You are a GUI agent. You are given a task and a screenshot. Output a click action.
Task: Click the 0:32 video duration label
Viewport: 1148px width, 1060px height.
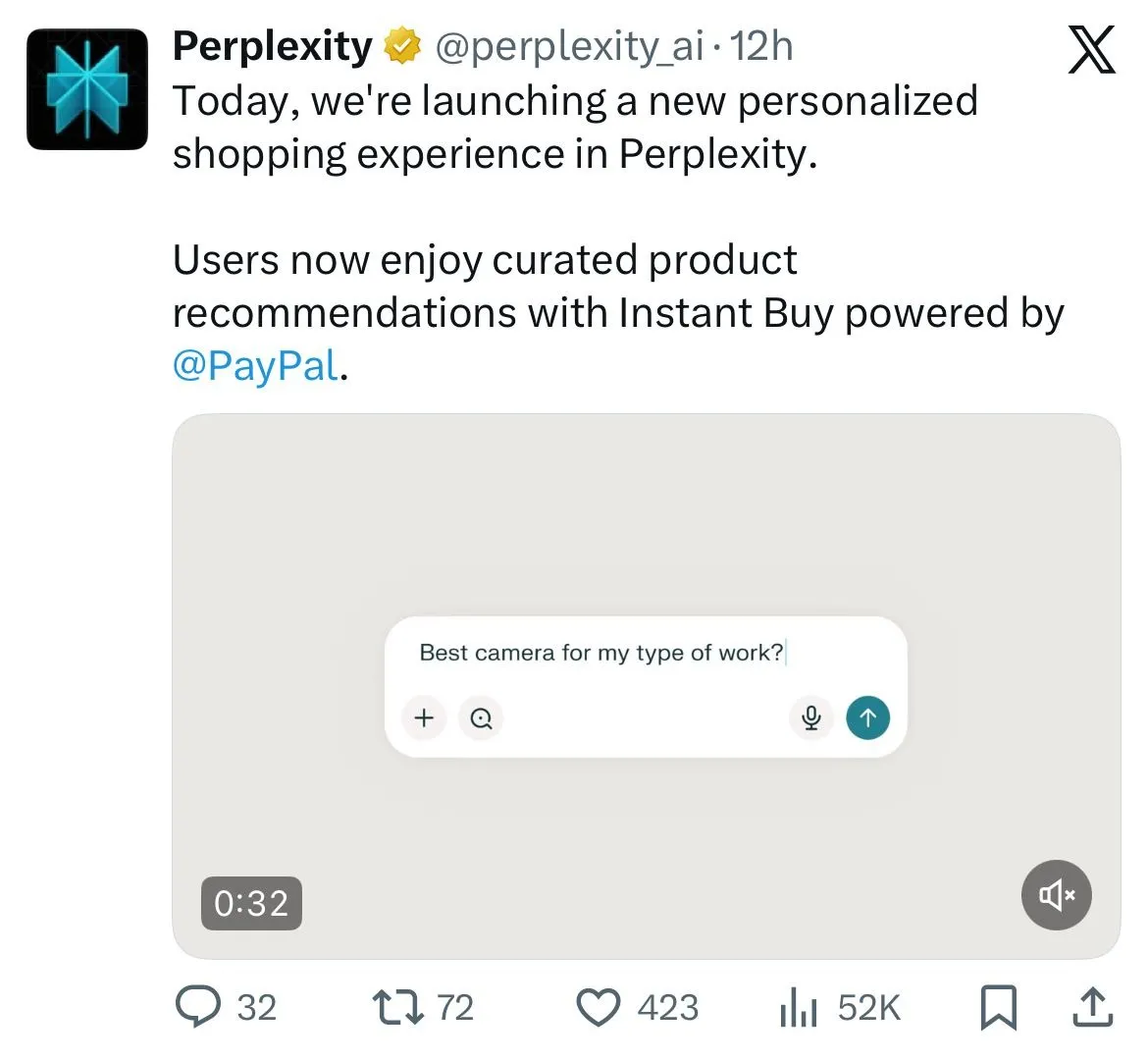click(251, 903)
